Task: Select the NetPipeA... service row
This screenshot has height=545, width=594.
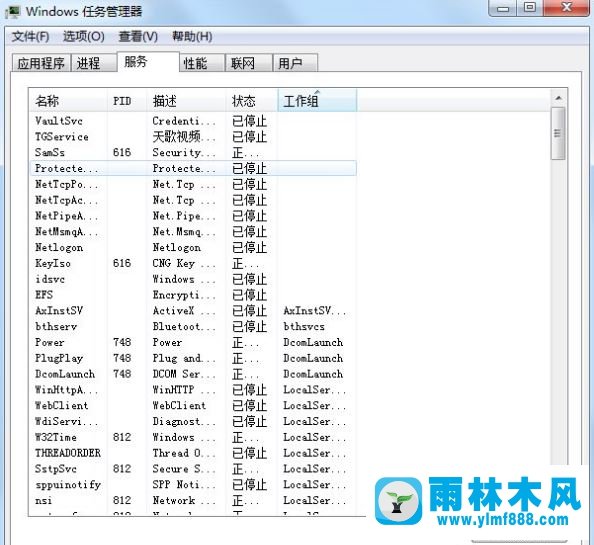Action: coord(193,216)
